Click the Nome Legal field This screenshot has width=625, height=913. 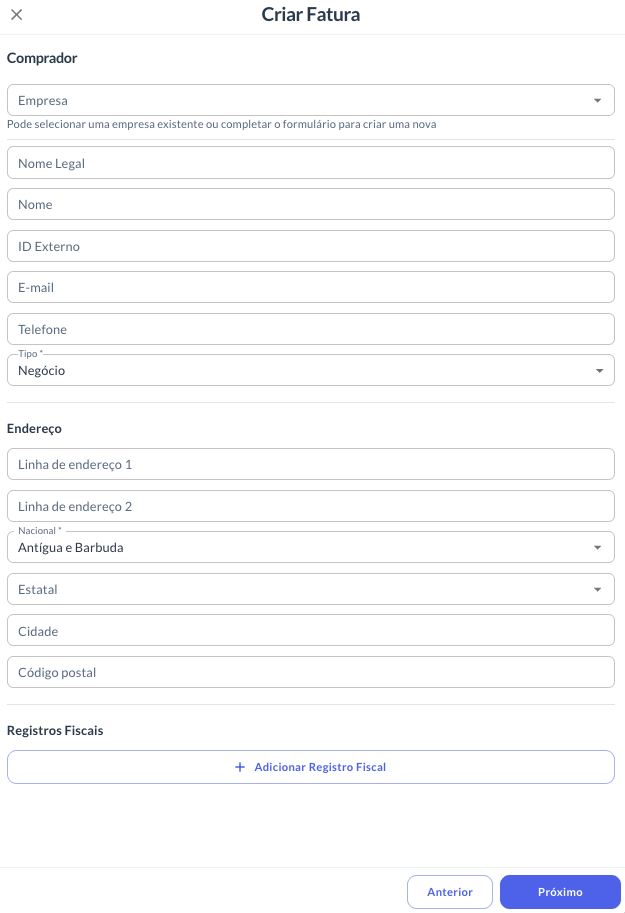(310, 163)
